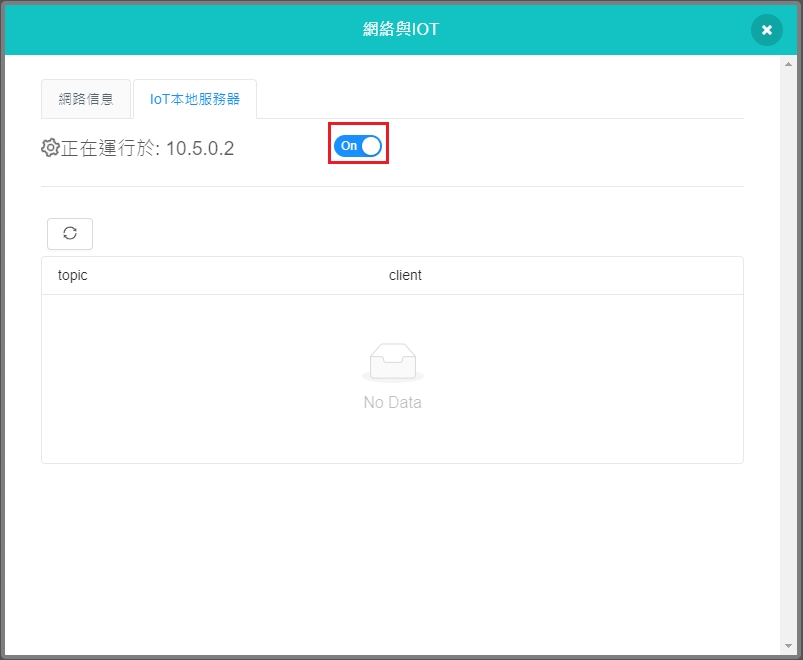This screenshot has height=660, width=803.
Task: Click the vertical scrollbar track
Action: [x=789, y=350]
